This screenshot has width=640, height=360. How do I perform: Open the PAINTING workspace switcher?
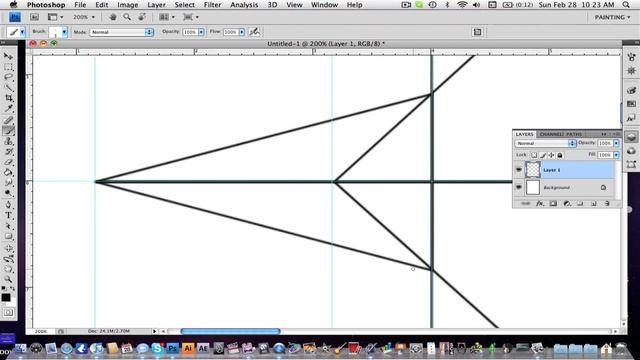(x=612, y=17)
